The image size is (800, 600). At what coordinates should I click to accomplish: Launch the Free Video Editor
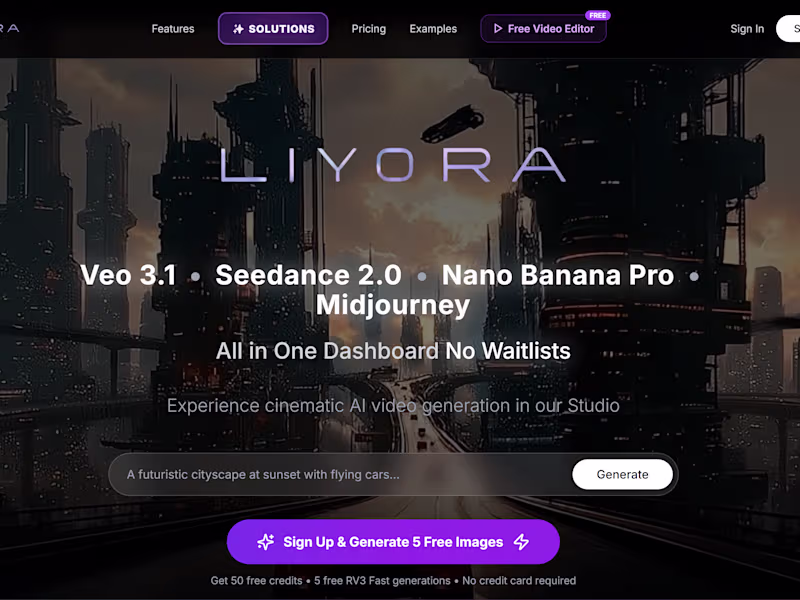(x=543, y=29)
